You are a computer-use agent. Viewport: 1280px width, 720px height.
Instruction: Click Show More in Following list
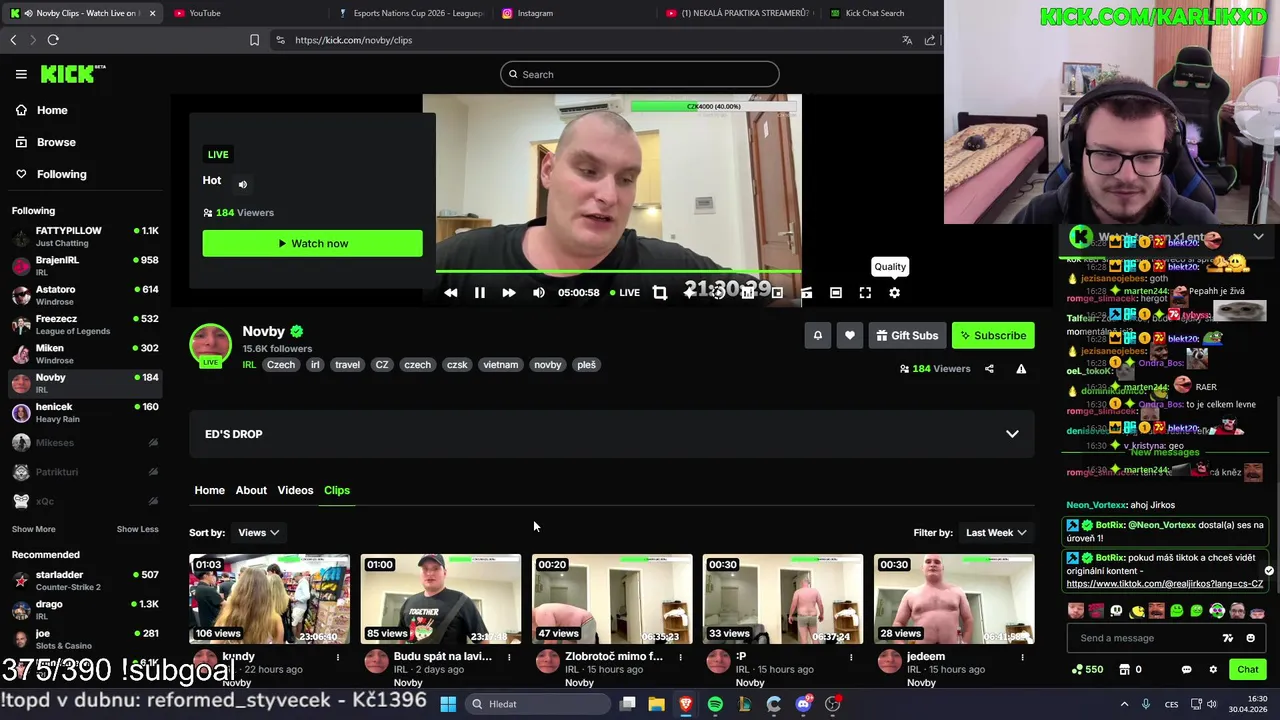pyautogui.click(x=34, y=529)
